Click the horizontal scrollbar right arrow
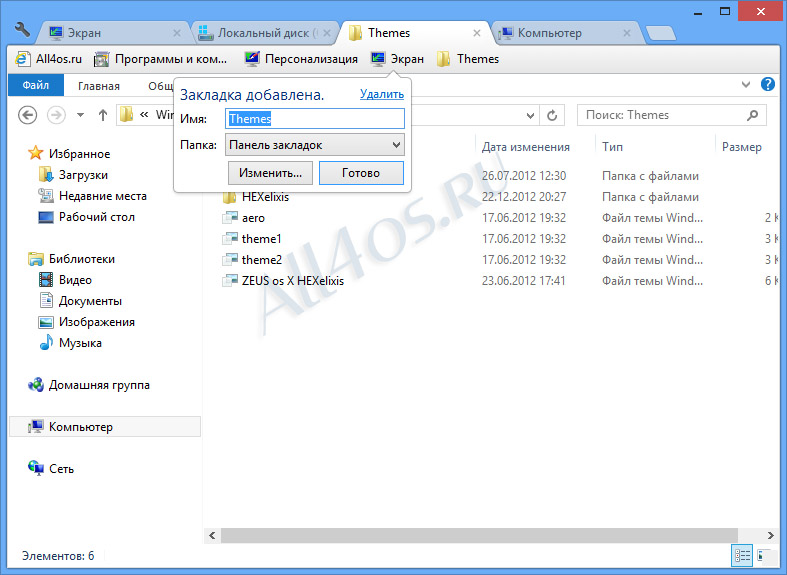The width and height of the screenshot is (787, 575). tap(770, 536)
